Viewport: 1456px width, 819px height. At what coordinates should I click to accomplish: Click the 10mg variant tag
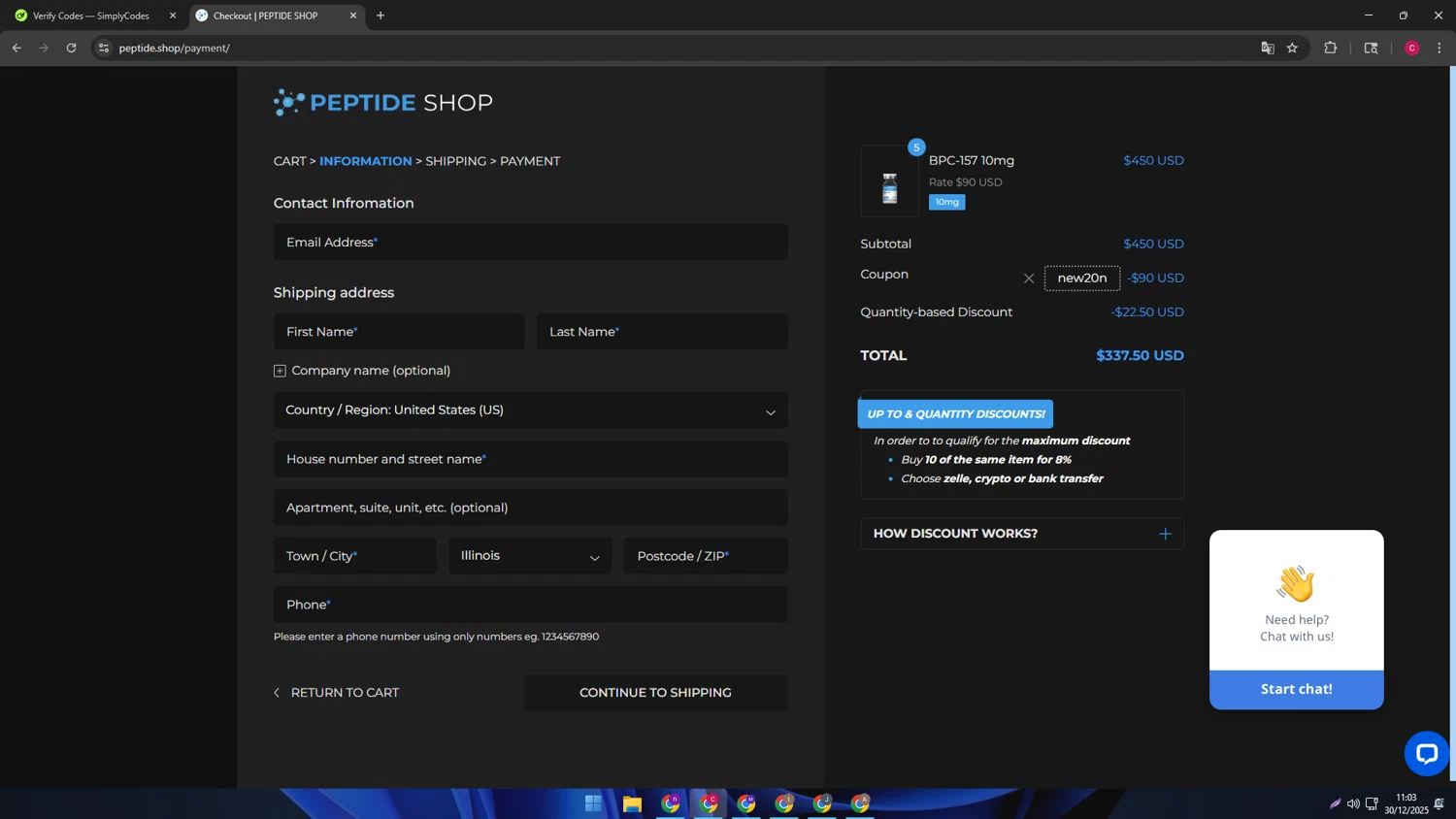[946, 202]
